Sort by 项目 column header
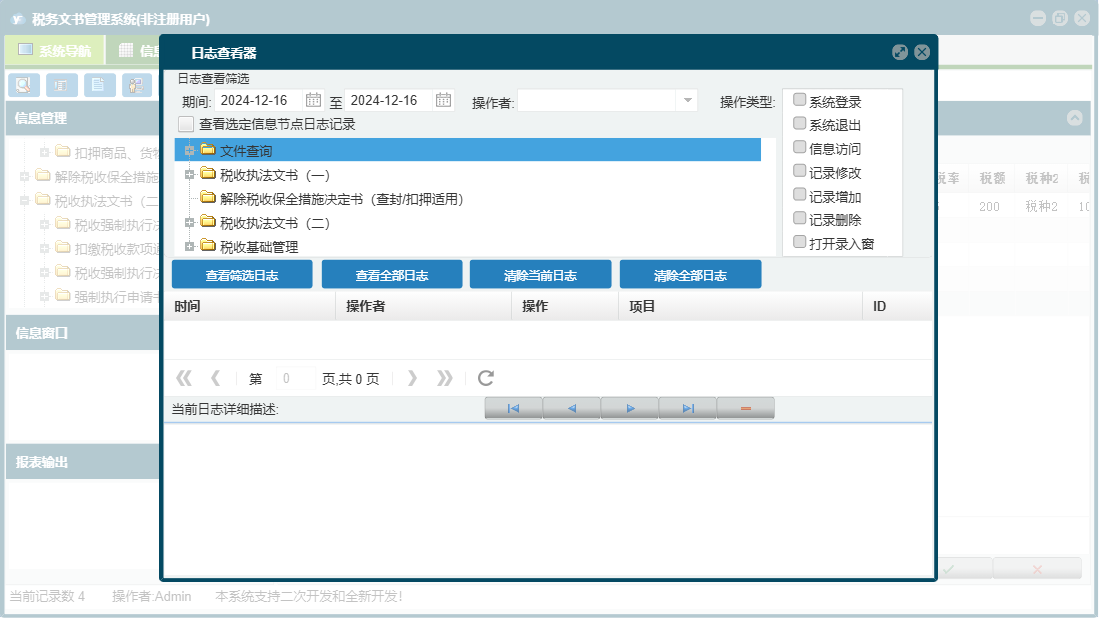 point(740,306)
